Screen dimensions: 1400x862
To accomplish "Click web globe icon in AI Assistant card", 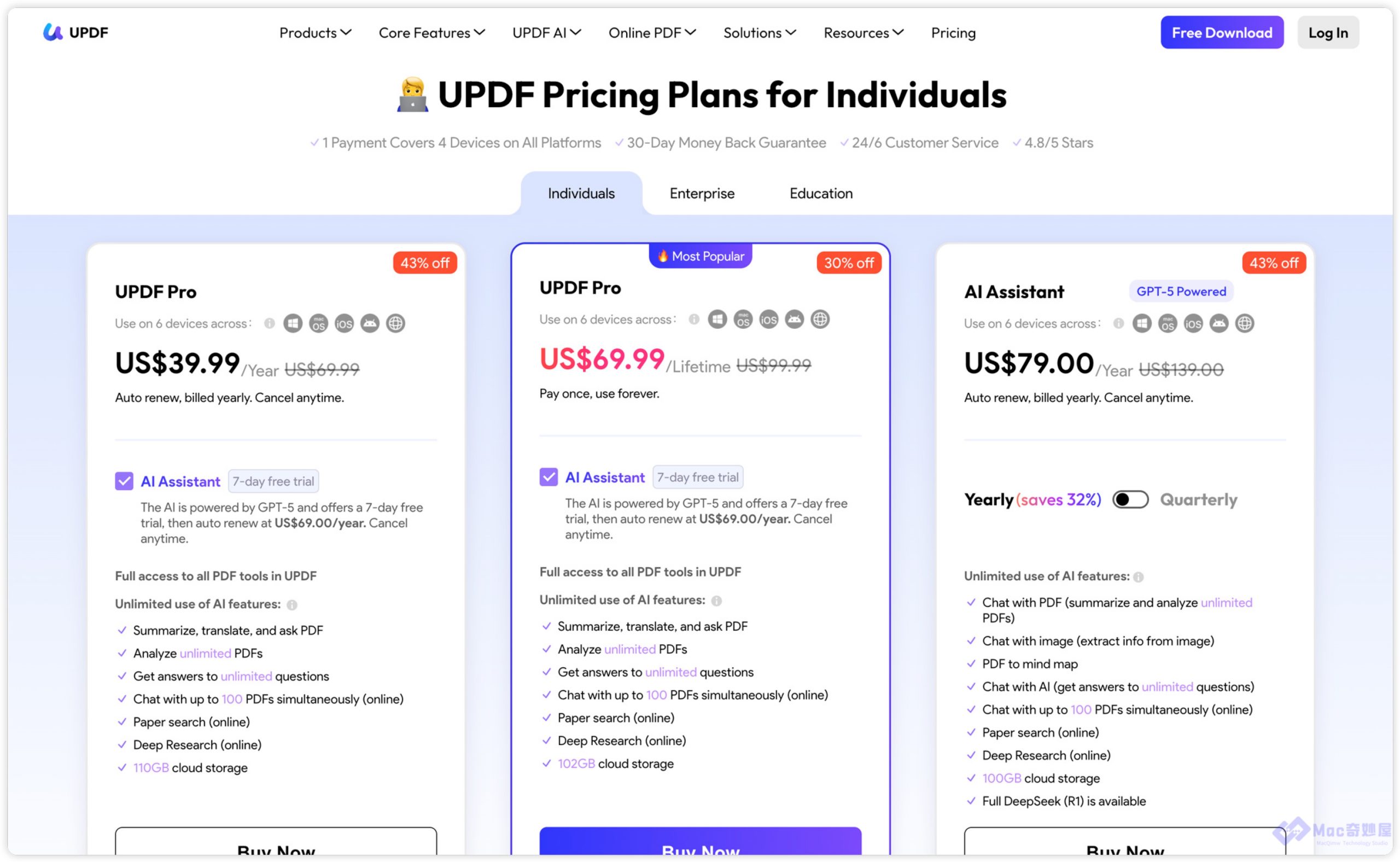I will (1244, 323).
